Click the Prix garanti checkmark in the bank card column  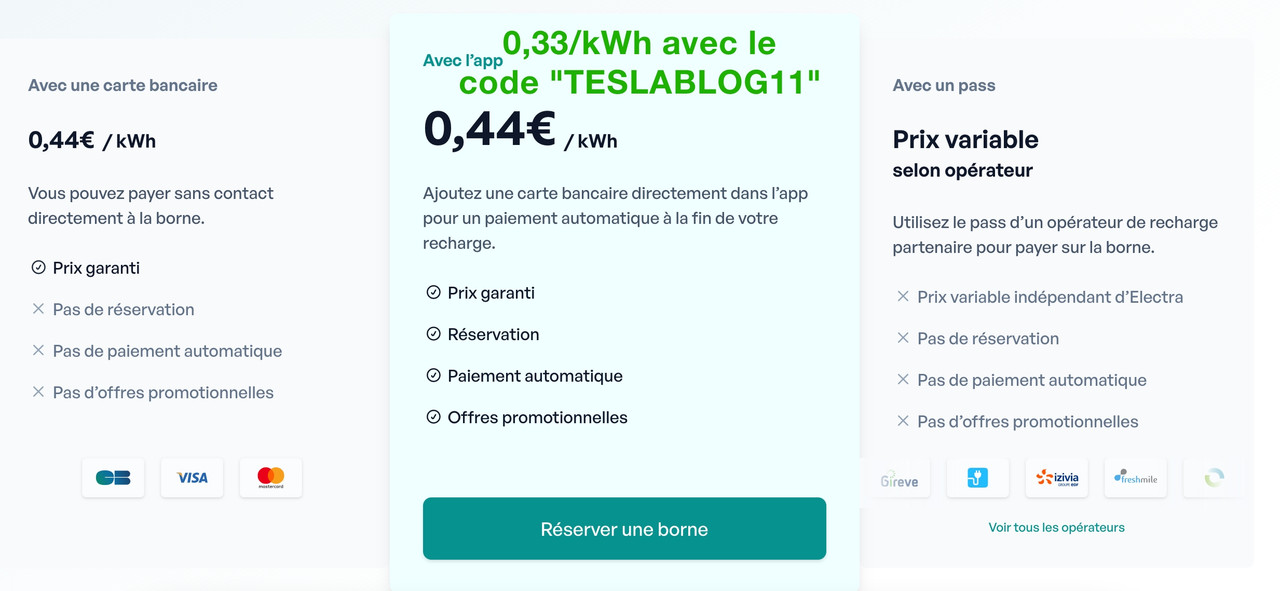click(38, 268)
